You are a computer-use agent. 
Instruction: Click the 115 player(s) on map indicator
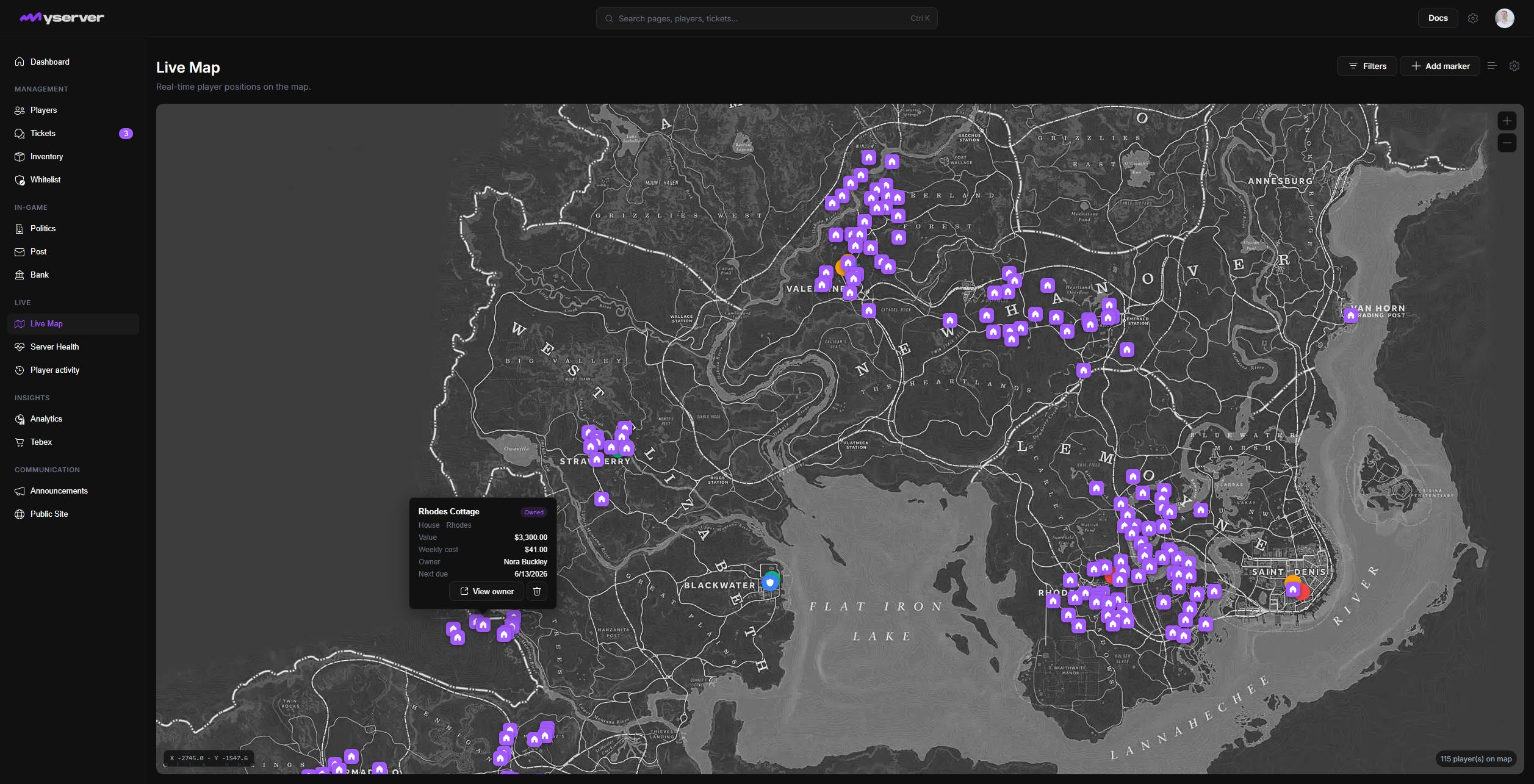click(1475, 759)
